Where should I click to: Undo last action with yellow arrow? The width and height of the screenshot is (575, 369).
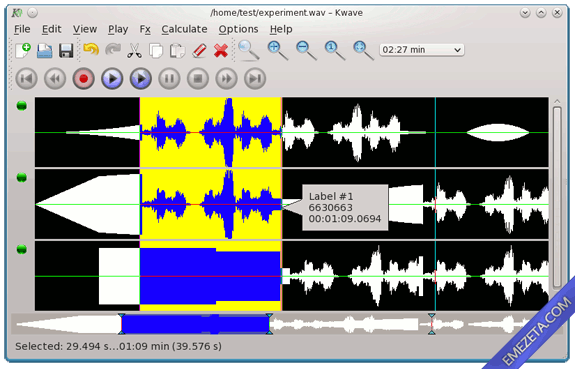(x=91, y=50)
